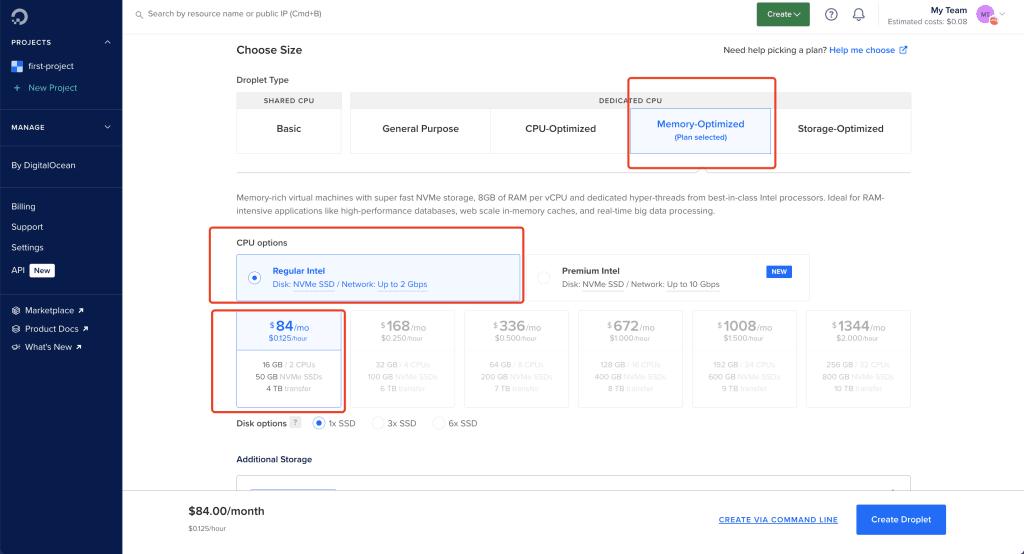The image size is (1024, 554).
Task: Click the search magnifier icon
Action: (x=139, y=14)
